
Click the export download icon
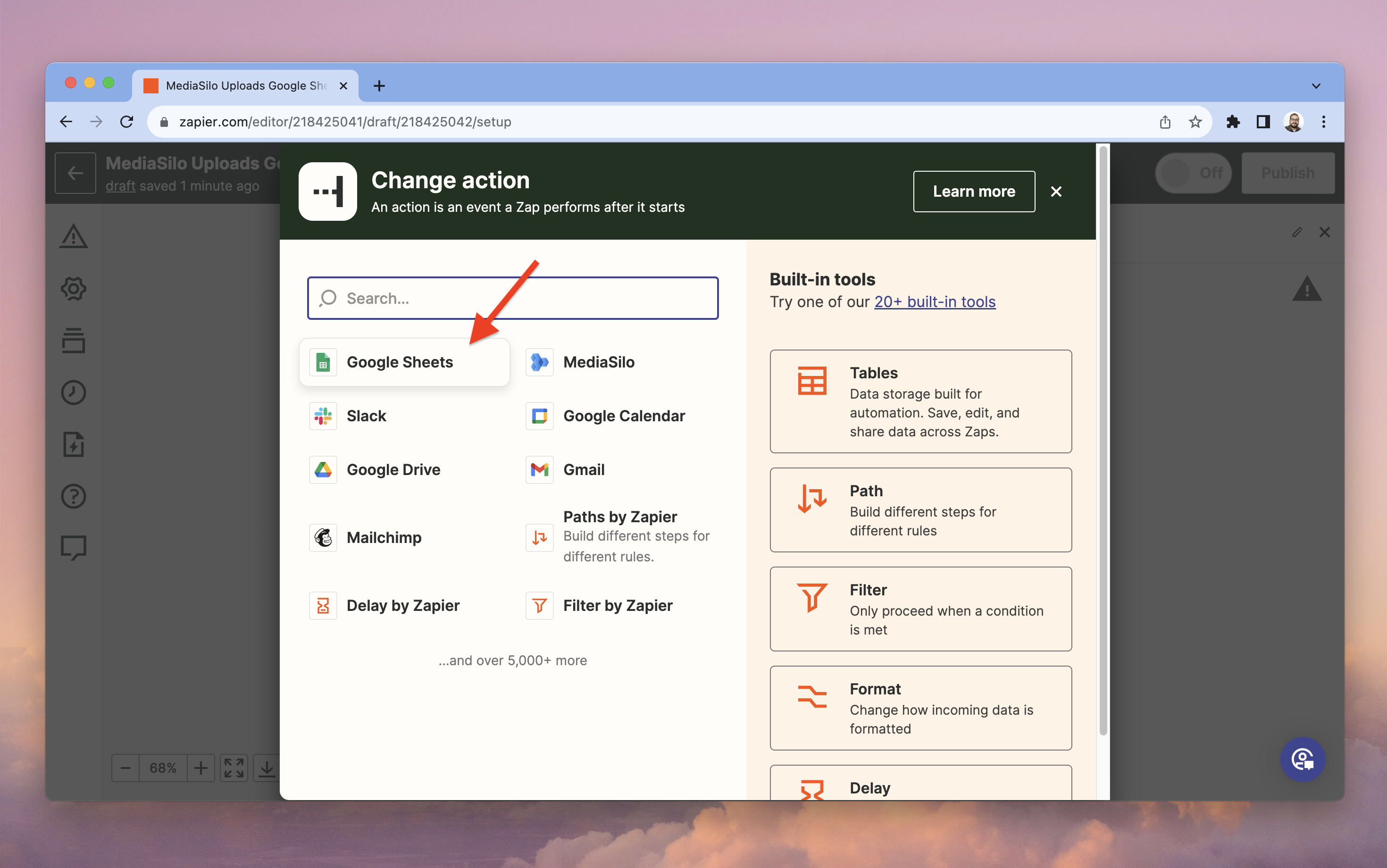267,768
